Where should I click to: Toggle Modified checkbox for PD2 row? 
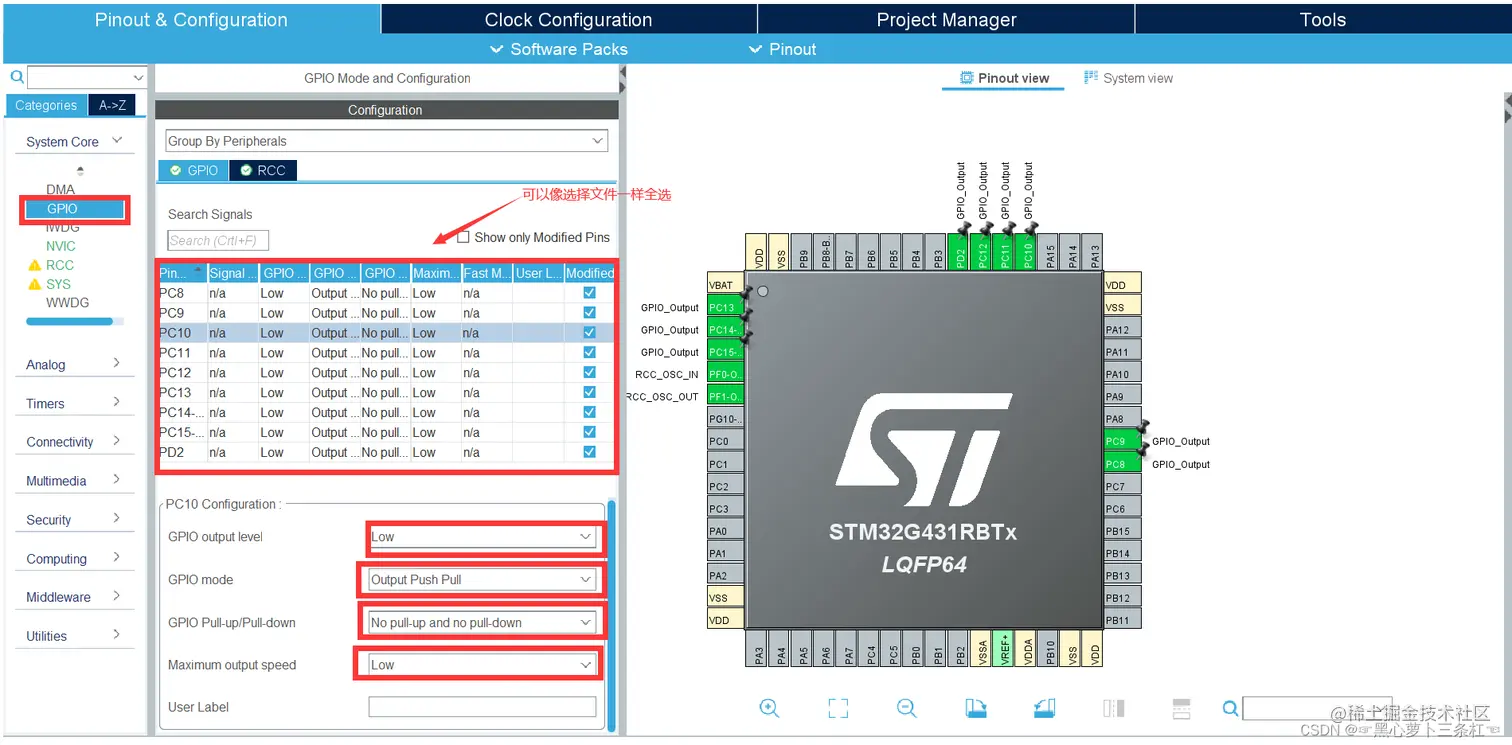click(589, 452)
